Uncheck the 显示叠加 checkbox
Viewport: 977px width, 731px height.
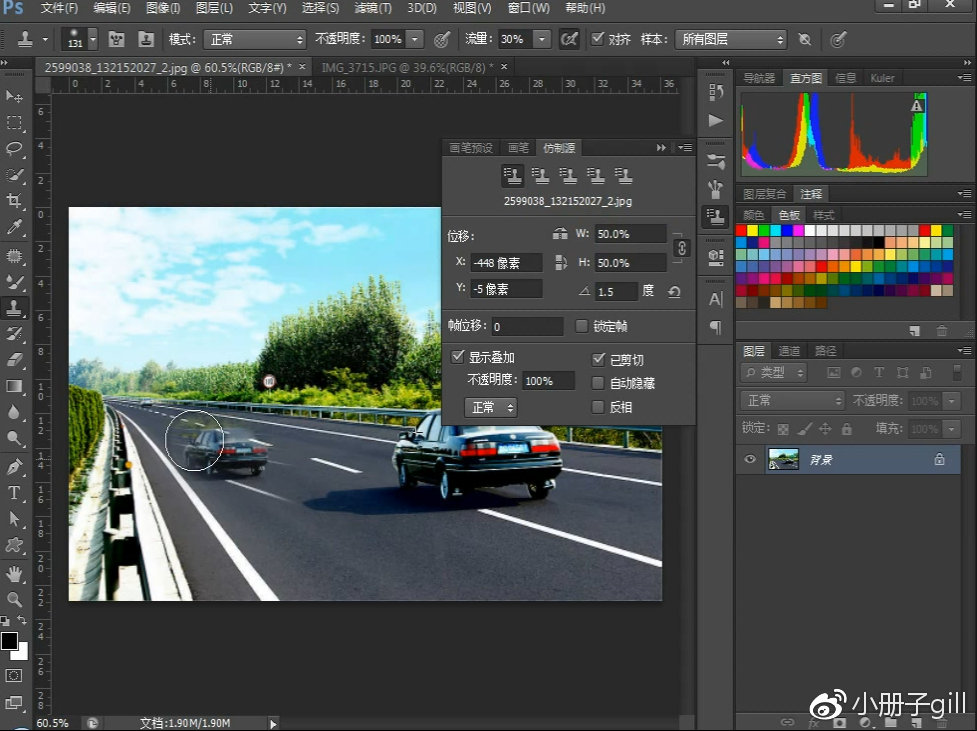[x=458, y=357]
